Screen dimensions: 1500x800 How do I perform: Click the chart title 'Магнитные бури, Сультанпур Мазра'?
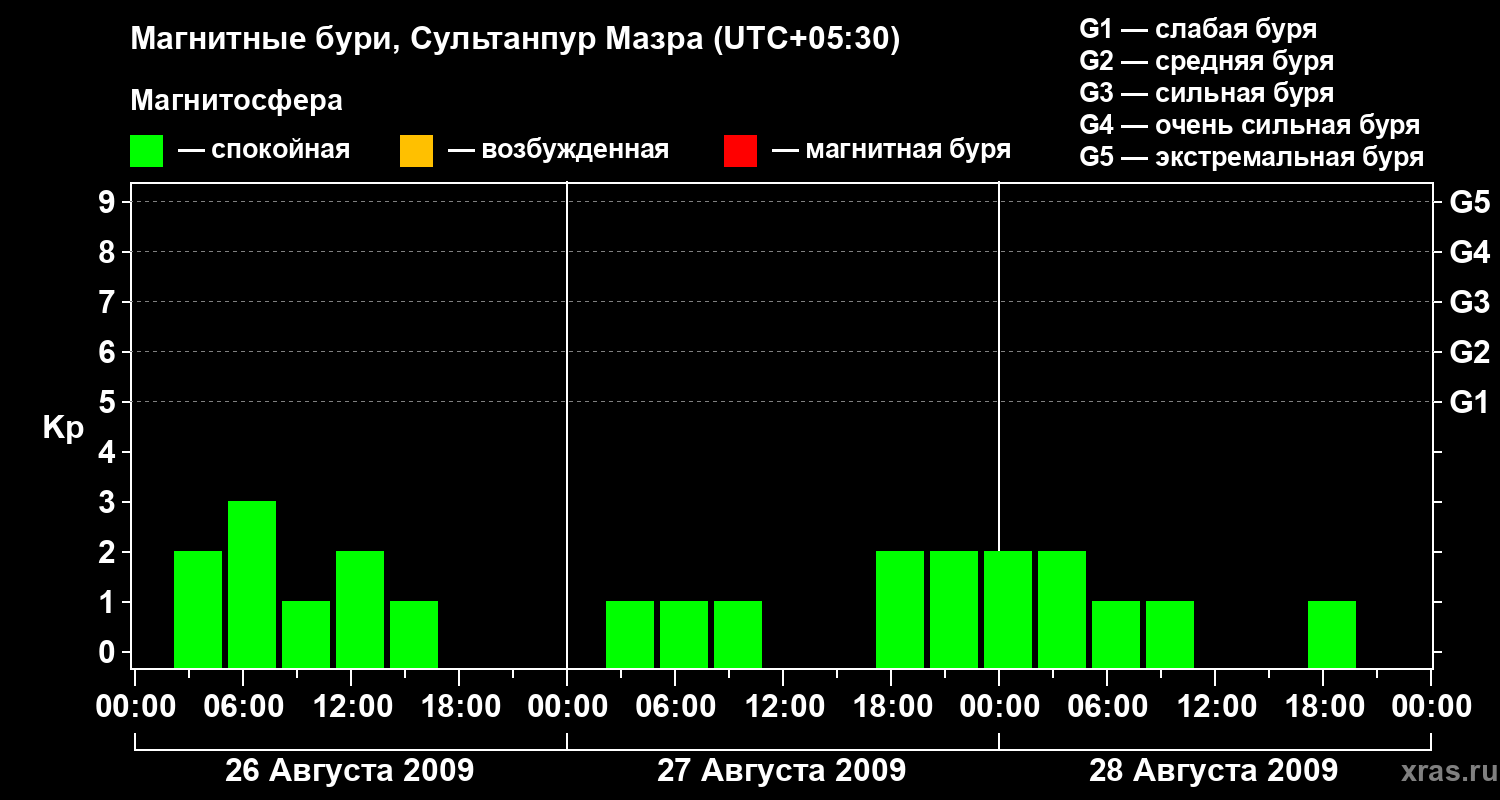(x=515, y=39)
